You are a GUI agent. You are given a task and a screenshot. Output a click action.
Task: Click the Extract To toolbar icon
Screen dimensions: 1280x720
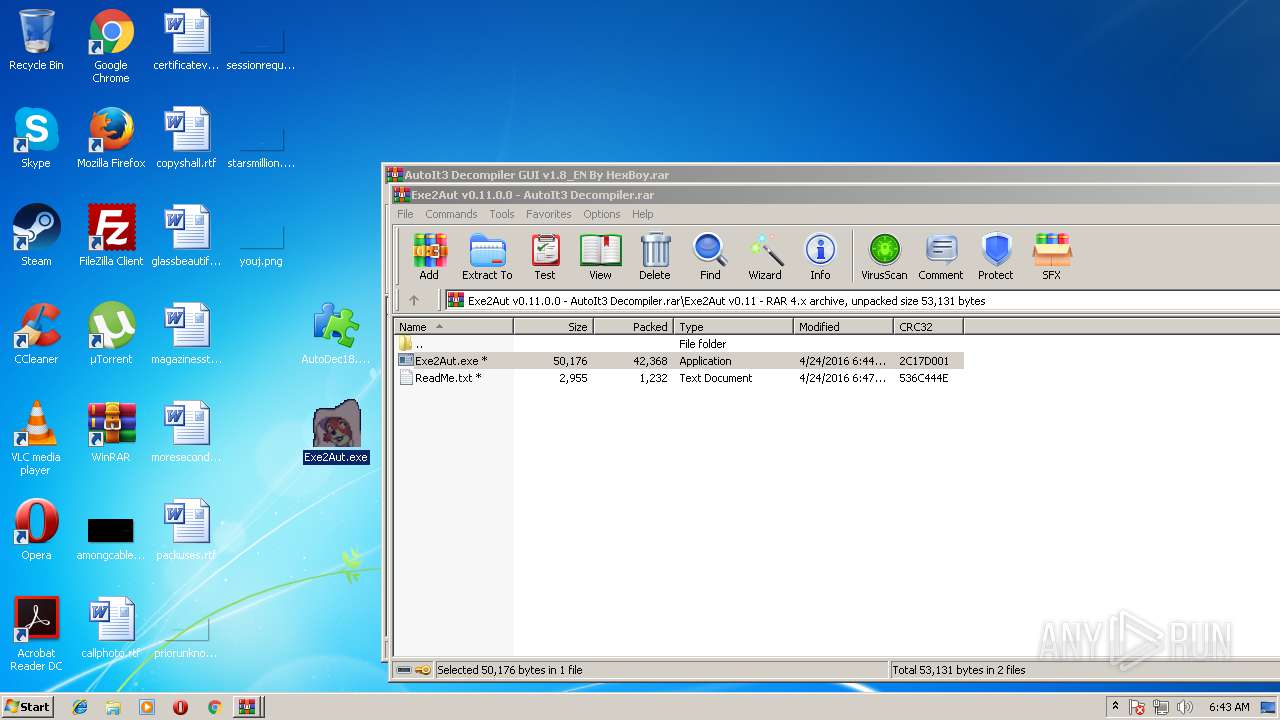click(487, 257)
